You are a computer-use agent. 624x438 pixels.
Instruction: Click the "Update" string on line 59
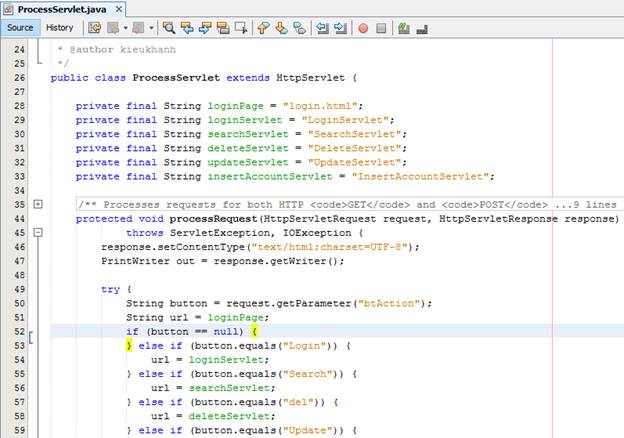[308, 430]
